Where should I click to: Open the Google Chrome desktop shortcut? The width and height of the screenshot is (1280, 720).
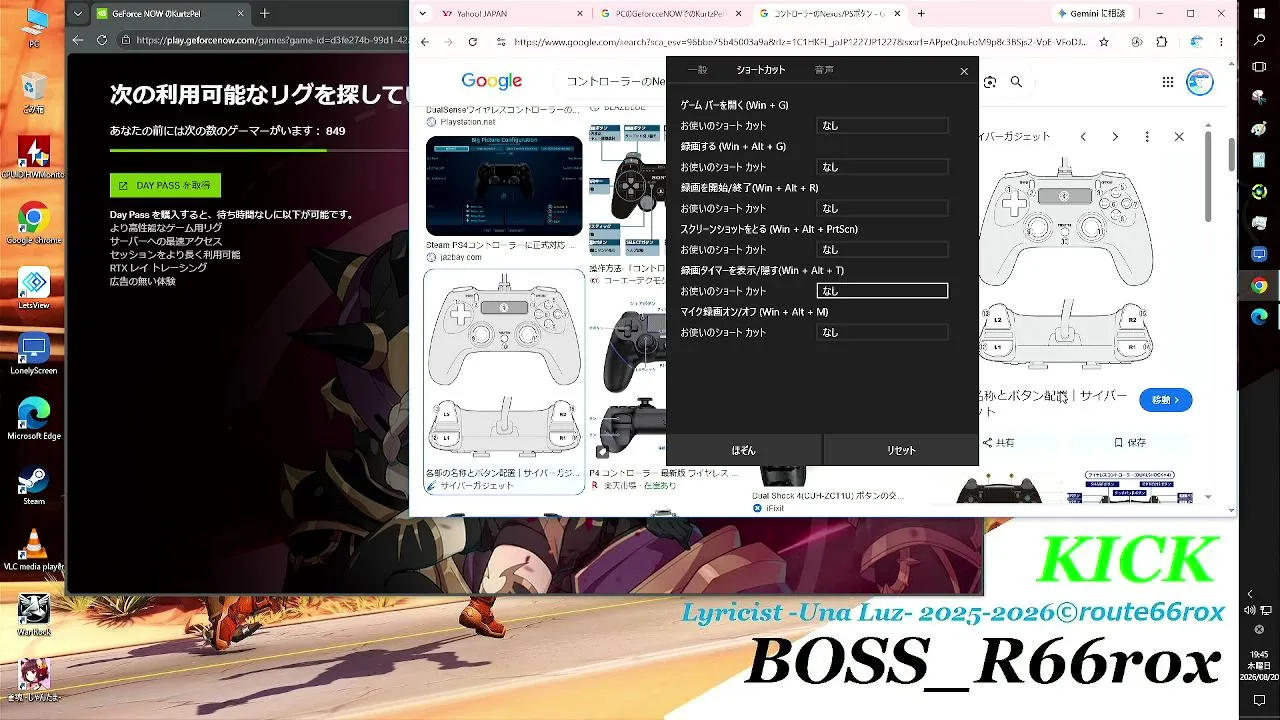[33, 222]
